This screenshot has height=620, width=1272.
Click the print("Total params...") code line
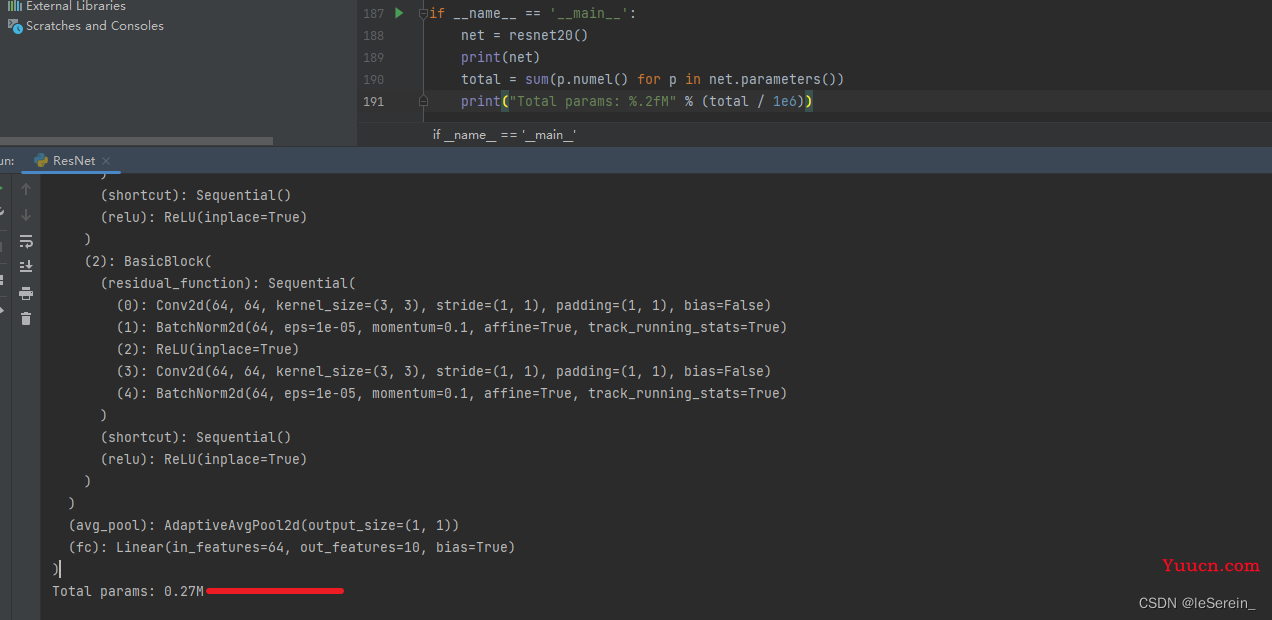point(636,101)
